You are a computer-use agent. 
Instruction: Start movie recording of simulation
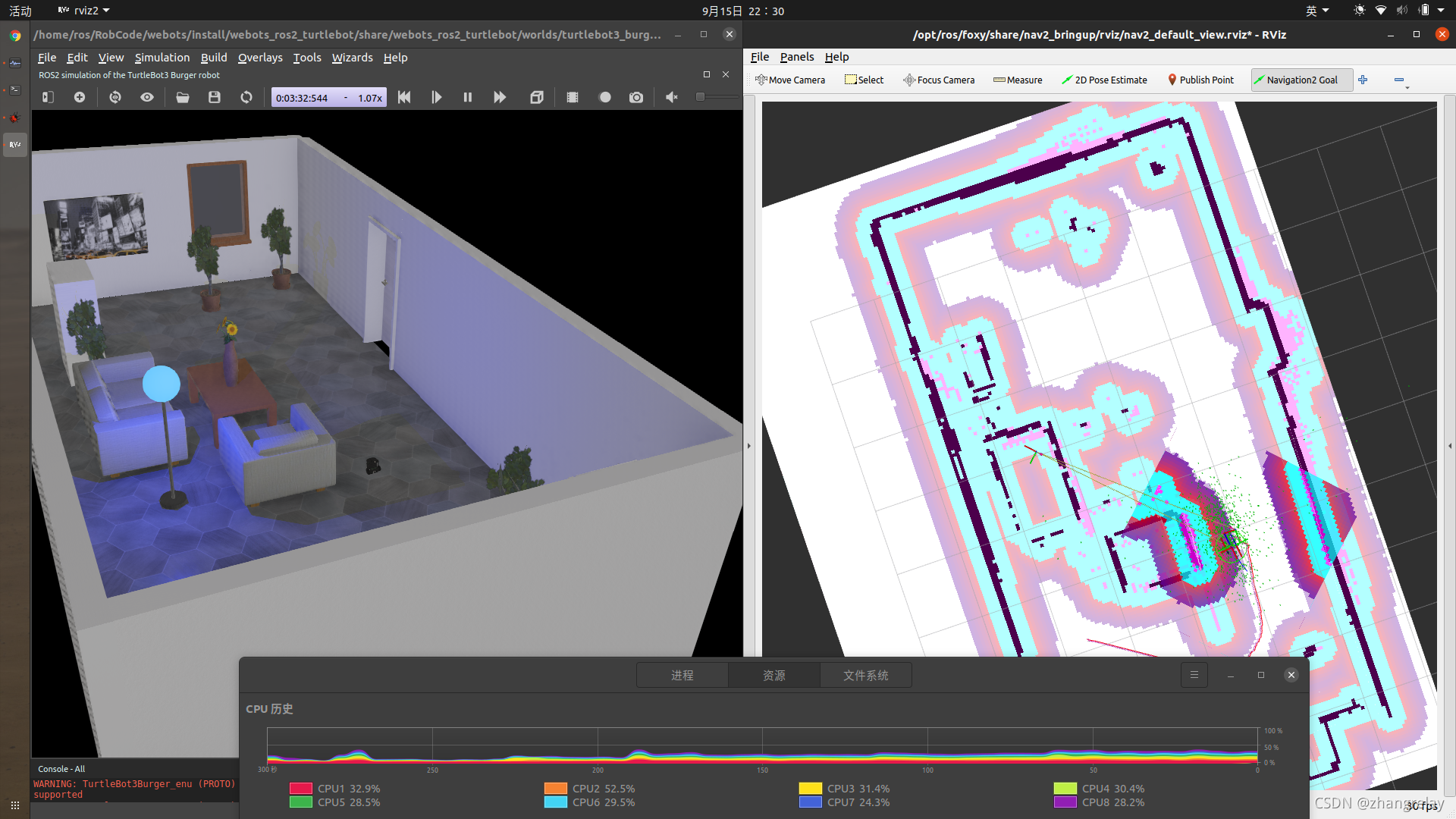573,97
